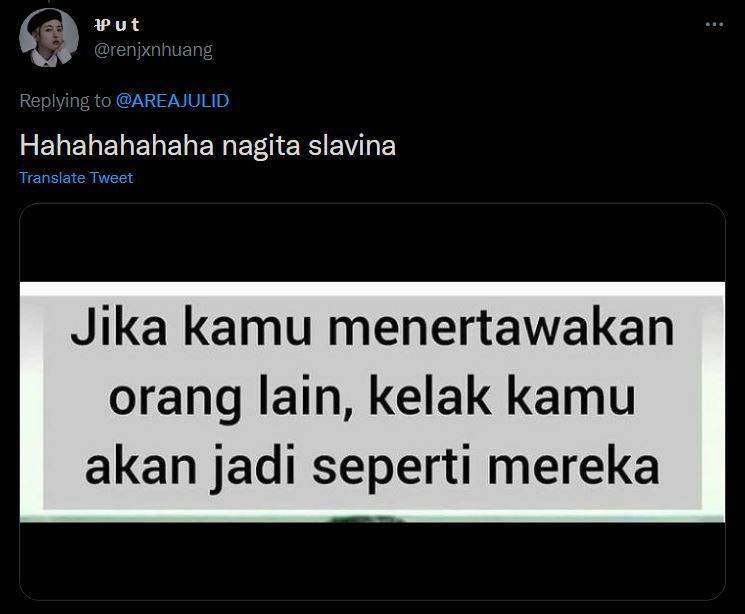745x614 pixels.
Task: Click the black bar below the meme text
Action: click(x=372, y=561)
